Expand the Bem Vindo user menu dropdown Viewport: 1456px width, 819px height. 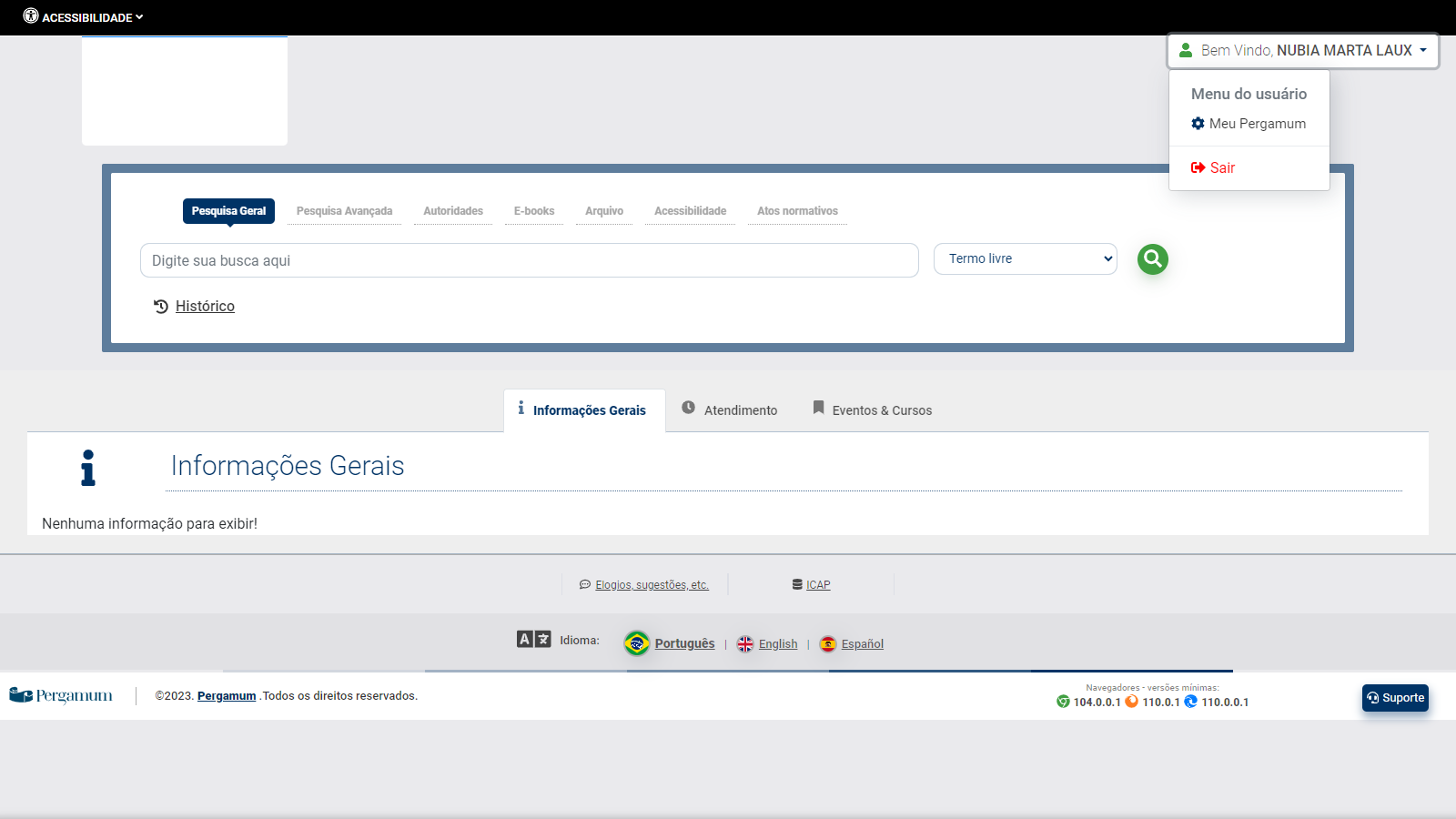1302,51
